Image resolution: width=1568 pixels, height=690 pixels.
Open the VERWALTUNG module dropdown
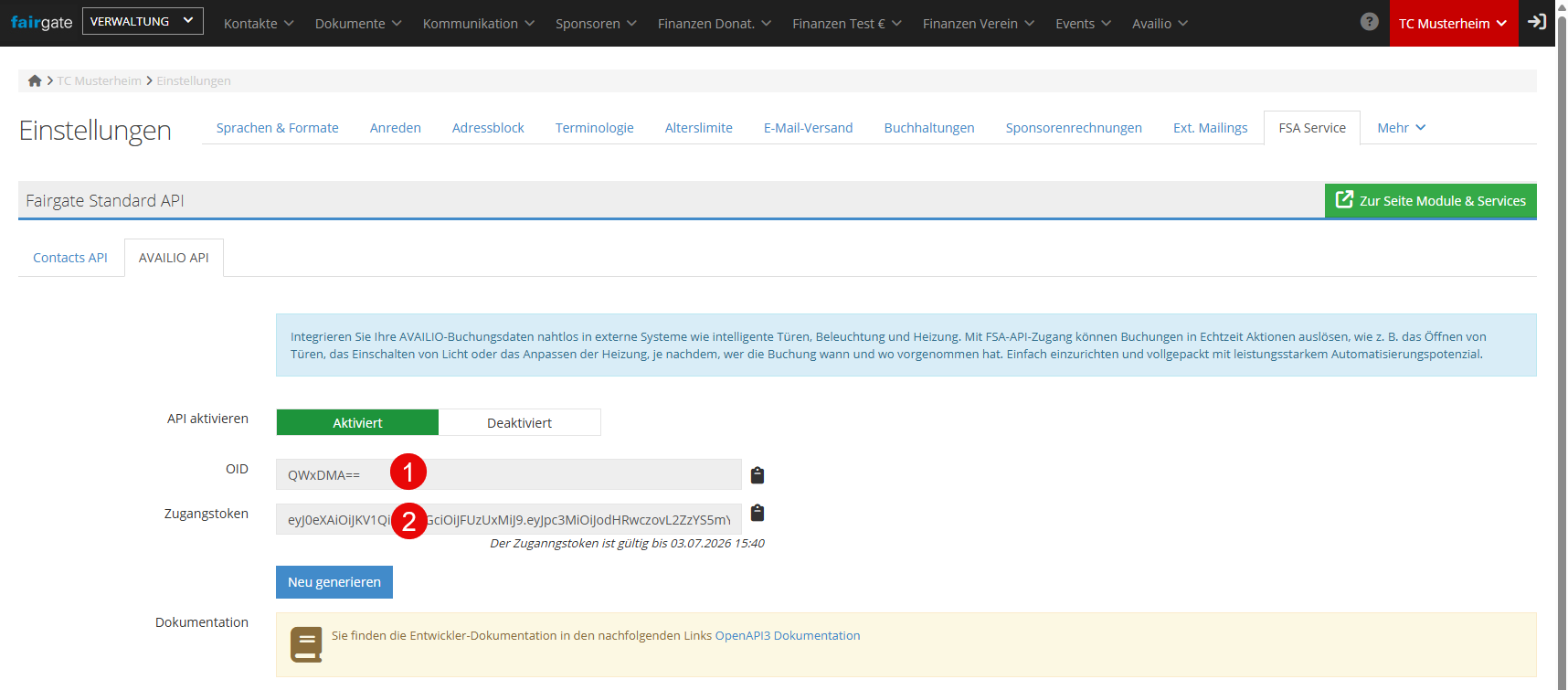[143, 21]
